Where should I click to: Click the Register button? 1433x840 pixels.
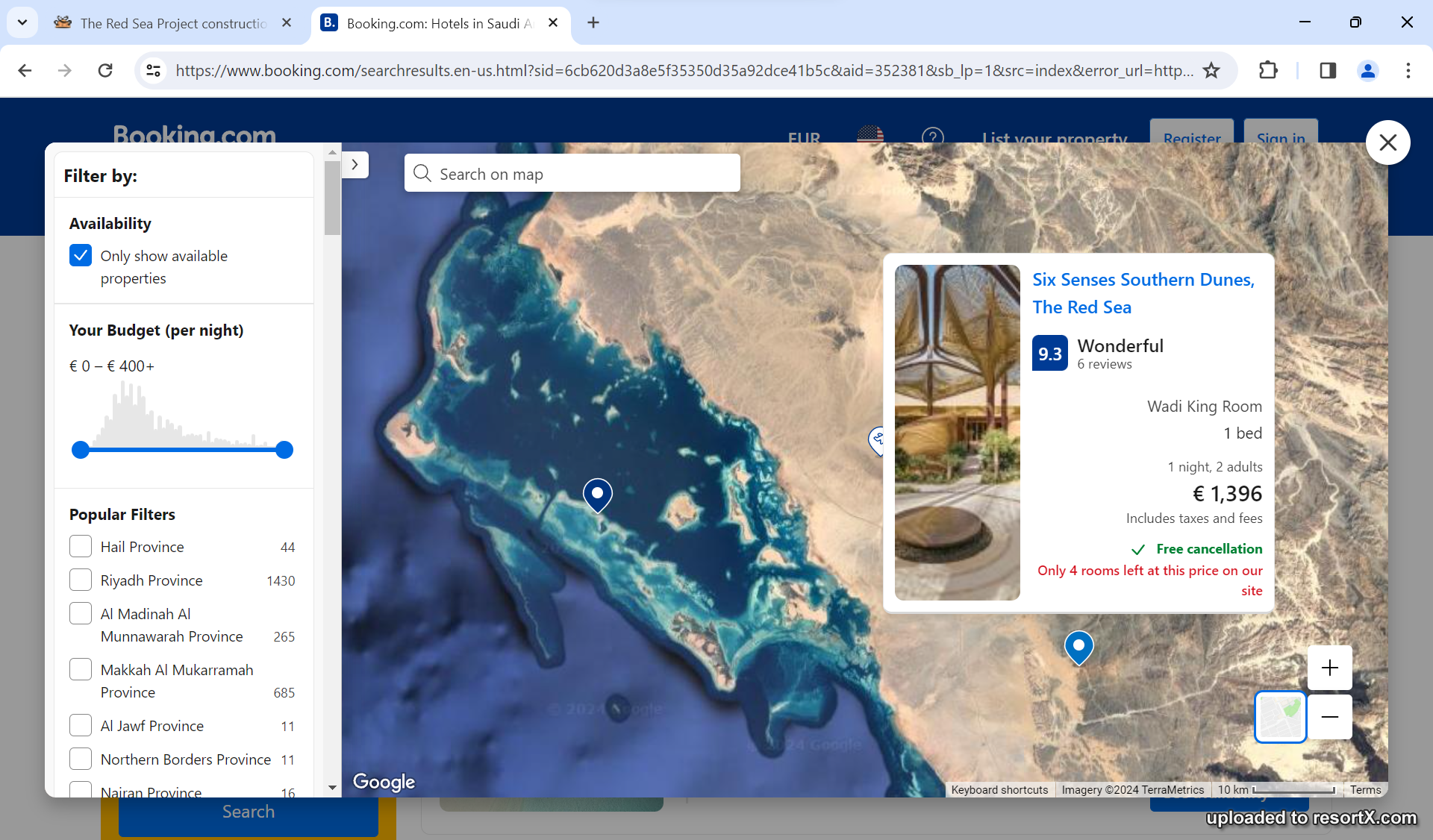coord(1192,132)
